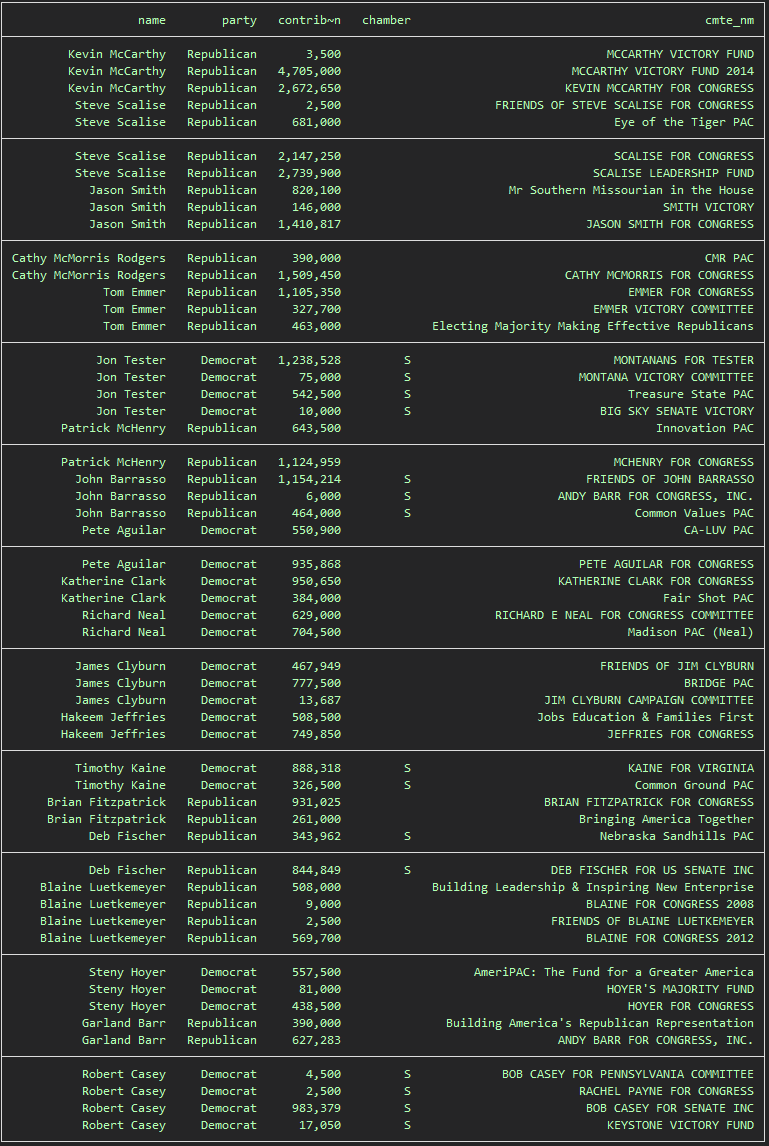Click 'Nebraska Sandhills PAC' cell
This screenshot has width=769, height=1146.
pos(677,836)
